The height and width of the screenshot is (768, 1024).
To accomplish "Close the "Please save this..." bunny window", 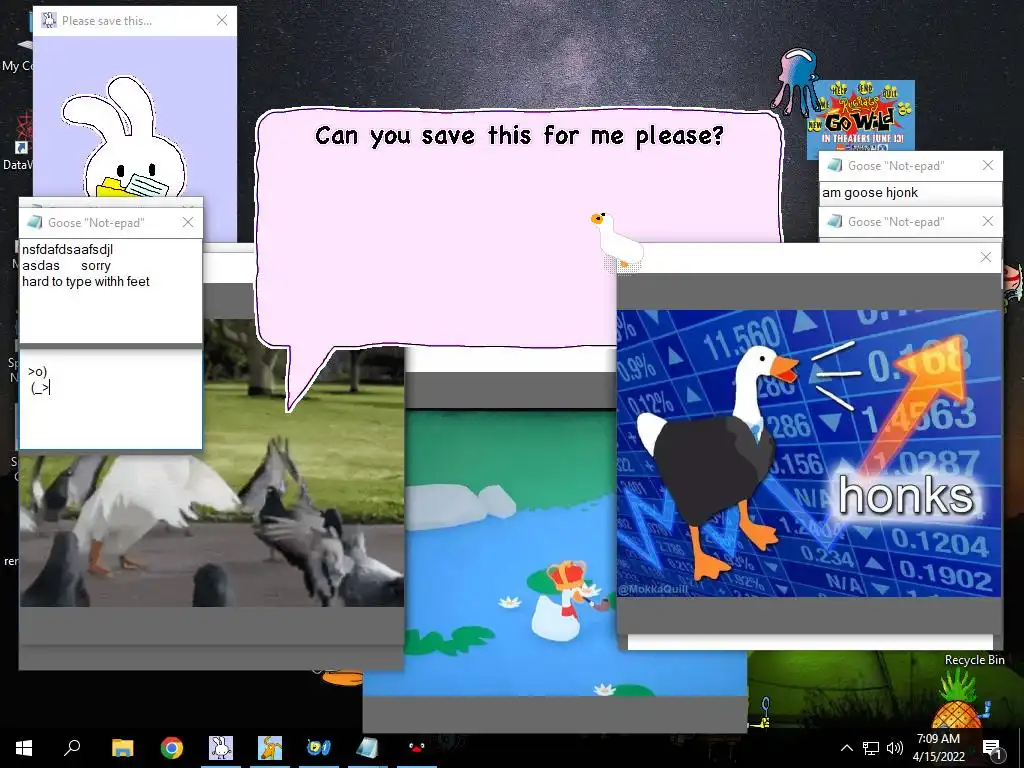I will point(222,20).
